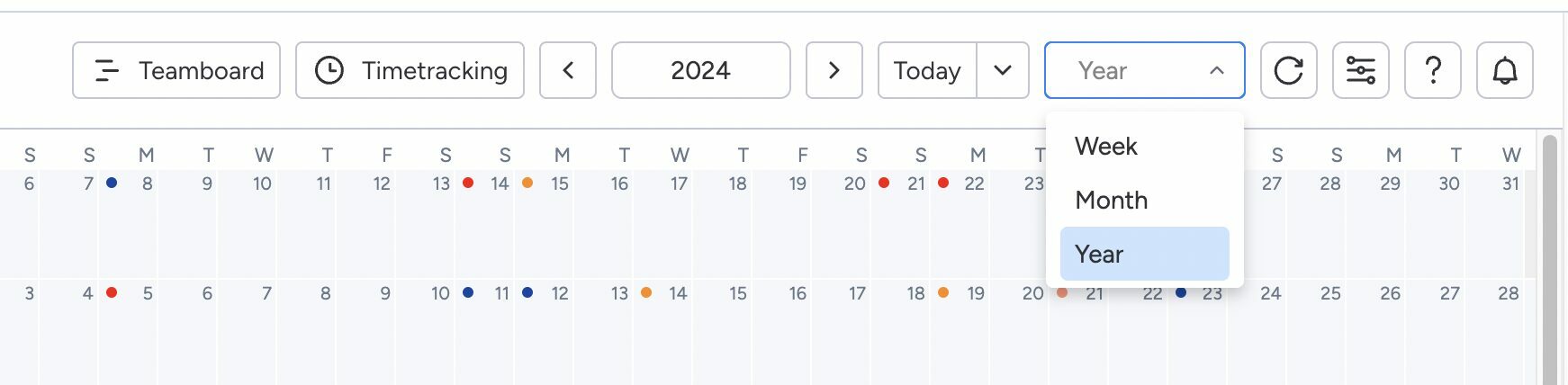
Task: Open the notifications bell icon
Action: pyautogui.click(x=1504, y=70)
